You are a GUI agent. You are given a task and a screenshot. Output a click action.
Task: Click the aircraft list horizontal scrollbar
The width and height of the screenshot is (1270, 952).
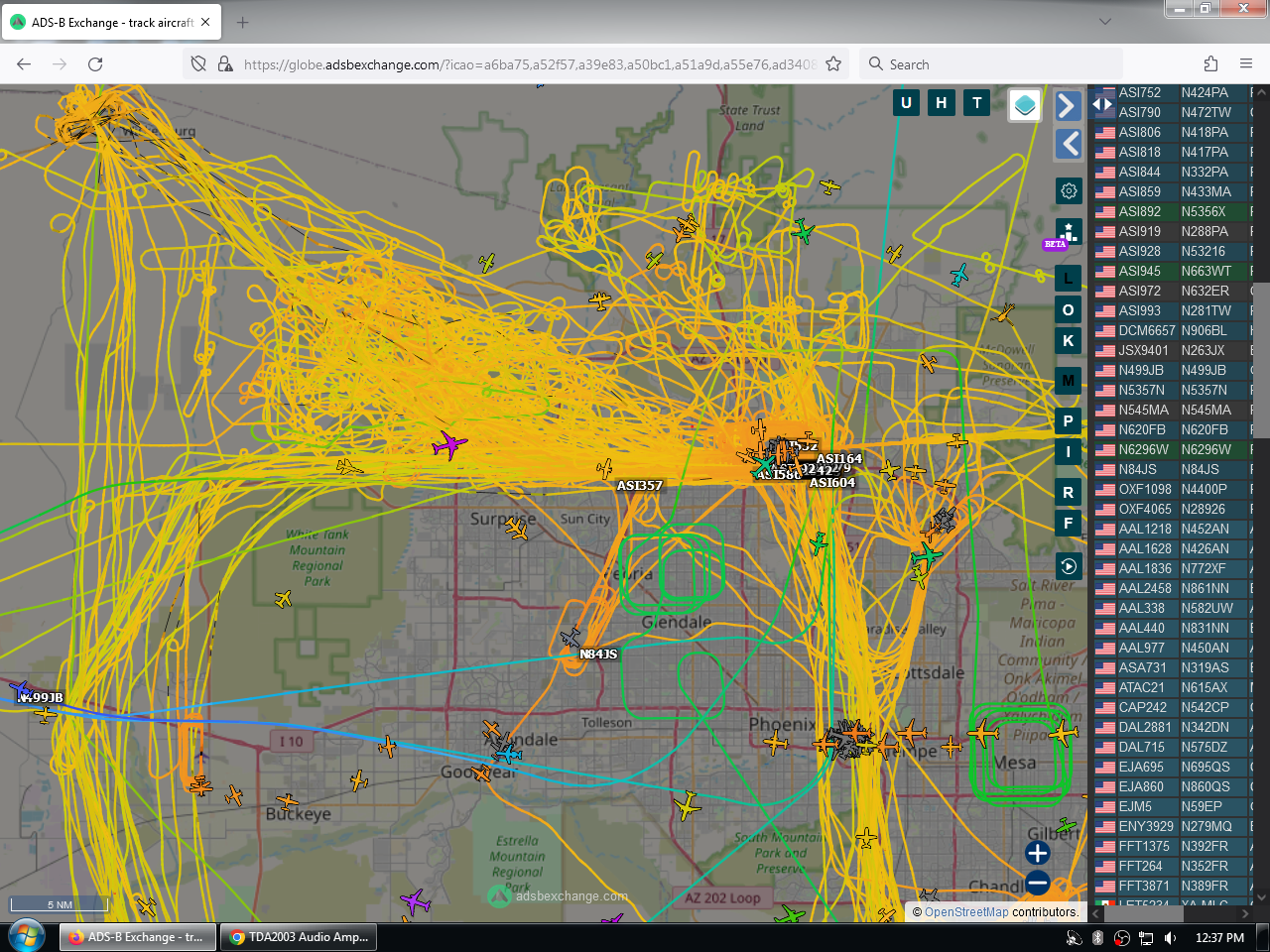1144,914
